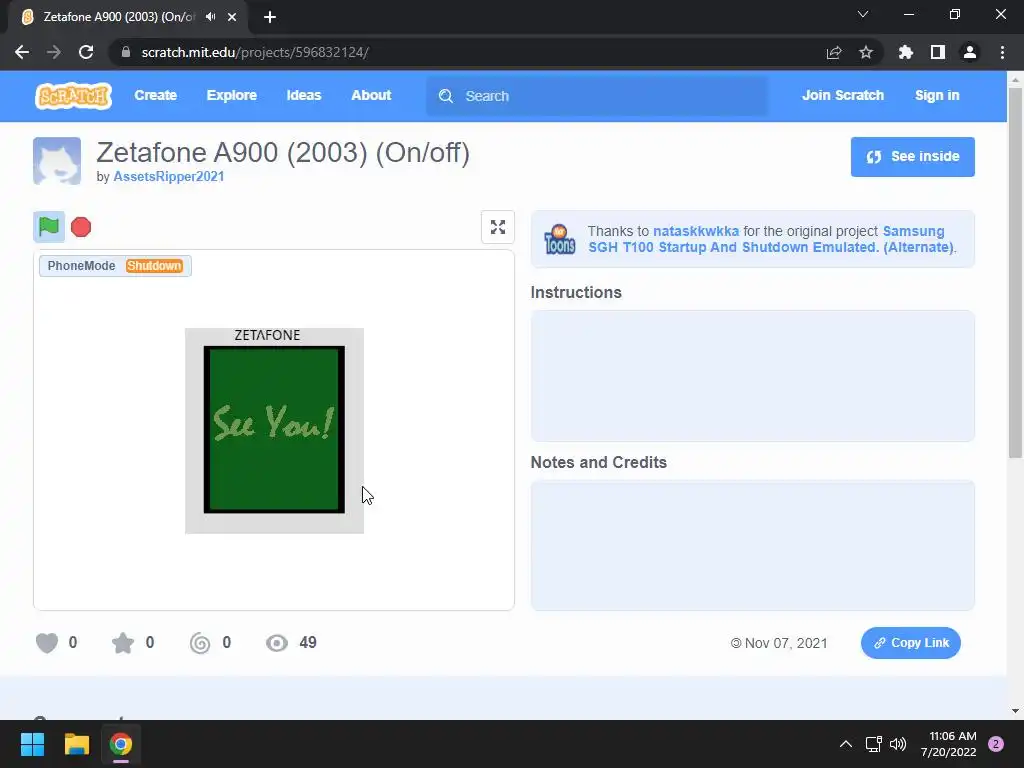Viewport: 1024px width, 768px height.
Task: Click the Scratch logo
Action: coord(73,96)
